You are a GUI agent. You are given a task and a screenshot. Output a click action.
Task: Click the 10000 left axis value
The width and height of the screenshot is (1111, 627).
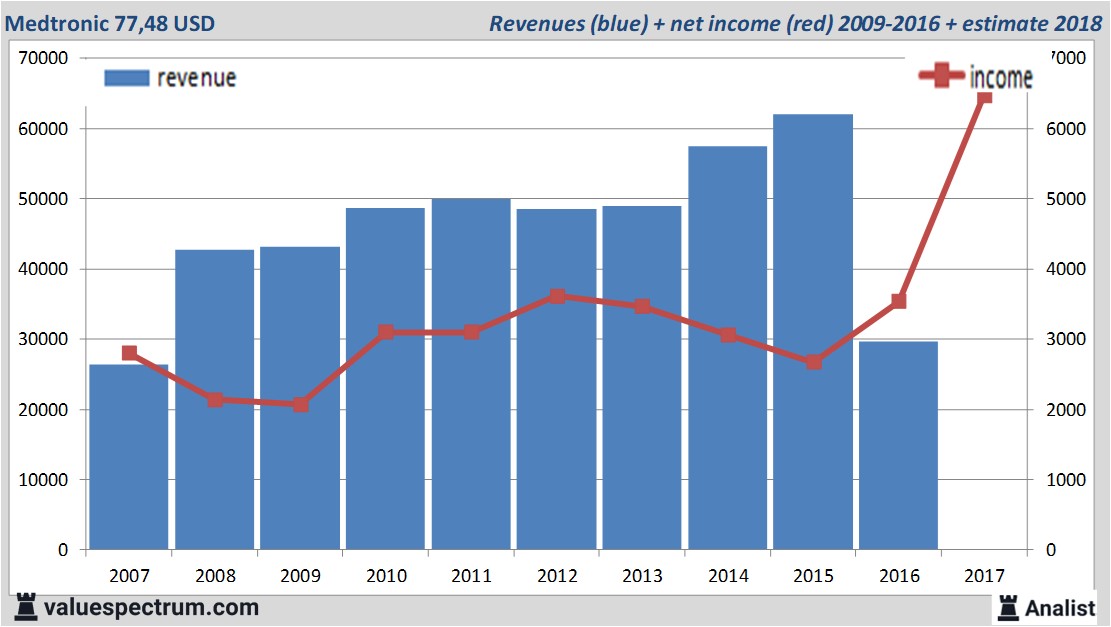(x=43, y=480)
